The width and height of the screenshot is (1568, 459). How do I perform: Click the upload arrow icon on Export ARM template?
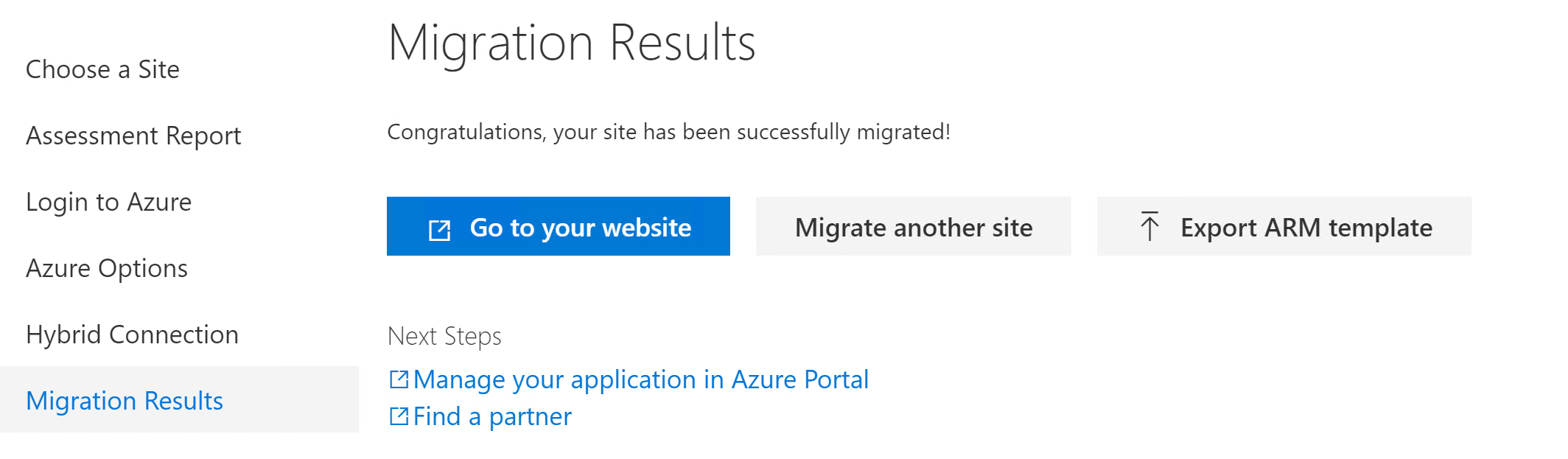click(x=1149, y=226)
